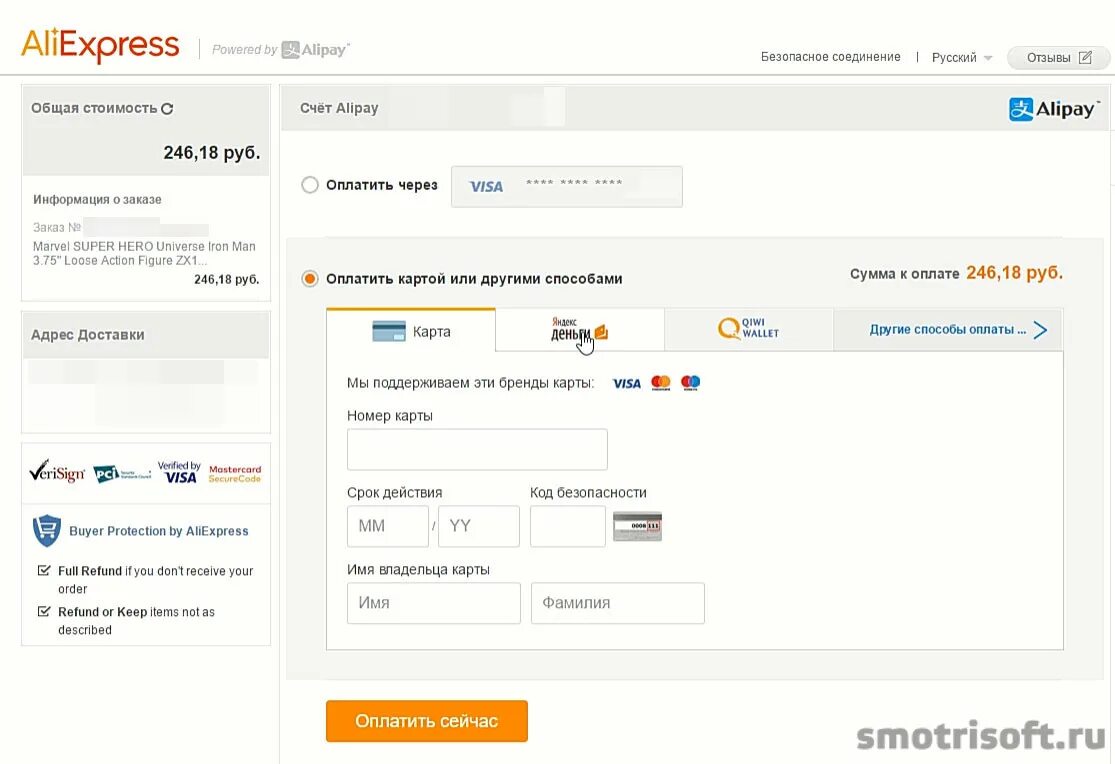Click the Отзывы feedback button

click(x=1058, y=58)
